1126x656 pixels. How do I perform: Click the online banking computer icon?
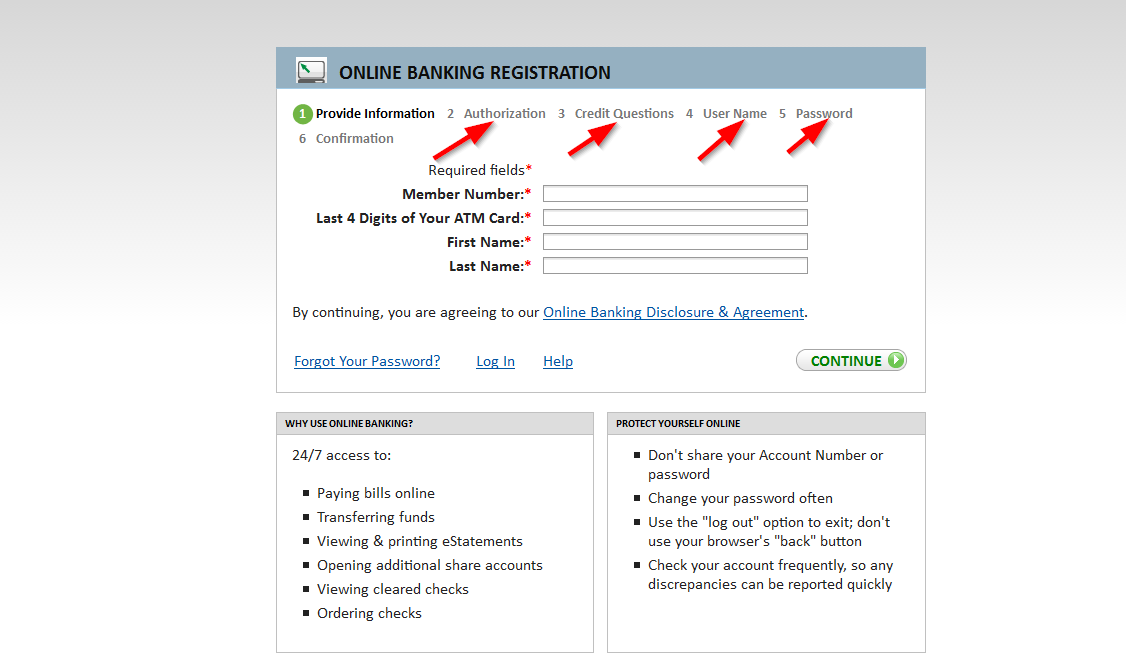click(x=312, y=70)
